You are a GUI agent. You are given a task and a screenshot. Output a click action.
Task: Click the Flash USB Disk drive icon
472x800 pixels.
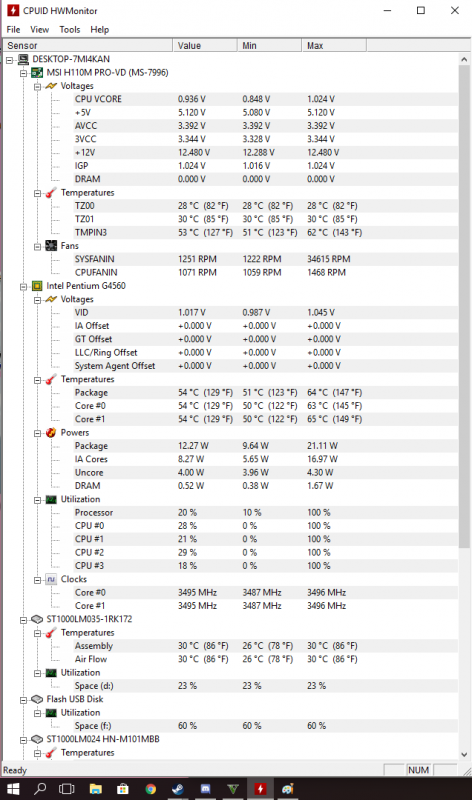[x=37, y=699]
